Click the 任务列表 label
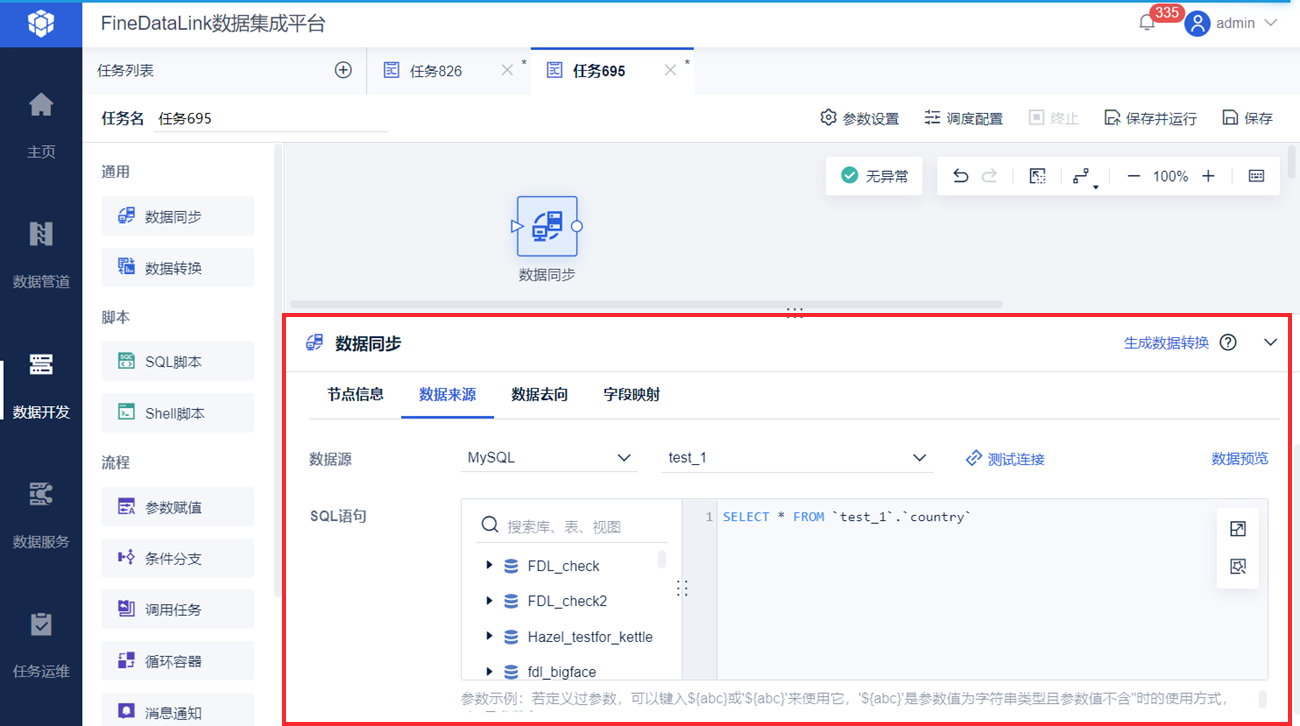Image resolution: width=1300 pixels, height=726 pixels. click(x=125, y=70)
